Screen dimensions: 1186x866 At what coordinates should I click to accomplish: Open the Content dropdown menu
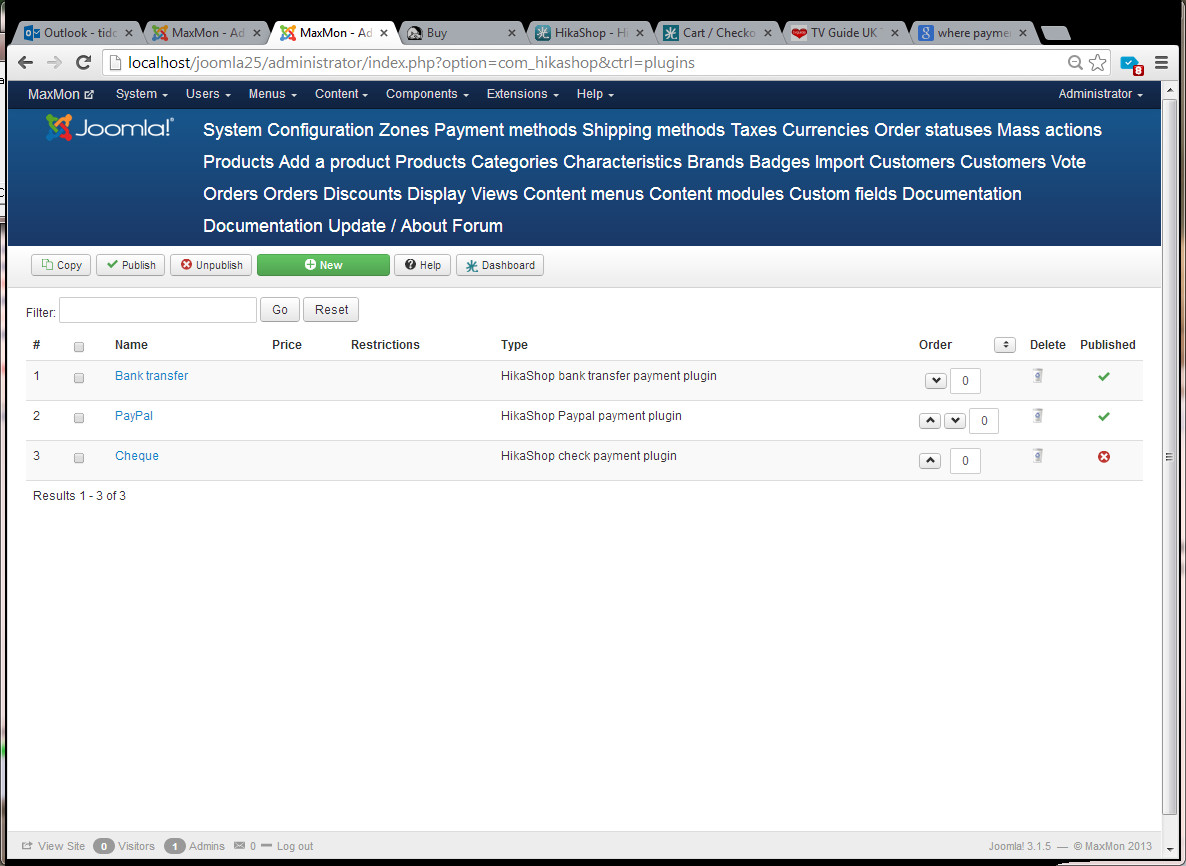pyautogui.click(x=341, y=94)
